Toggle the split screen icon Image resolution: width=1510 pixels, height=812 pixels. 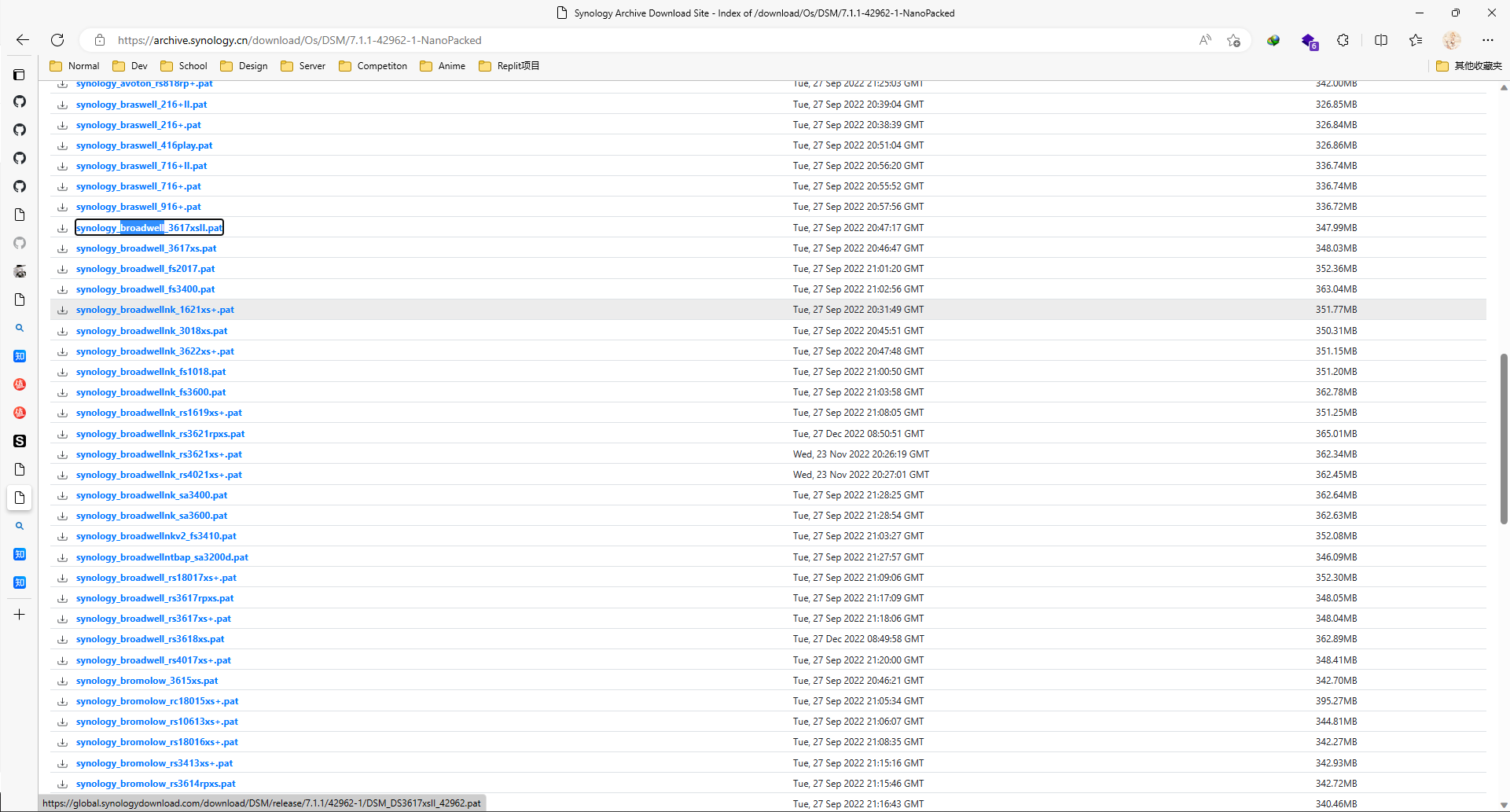pyautogui.click(x=1380, y=40)
